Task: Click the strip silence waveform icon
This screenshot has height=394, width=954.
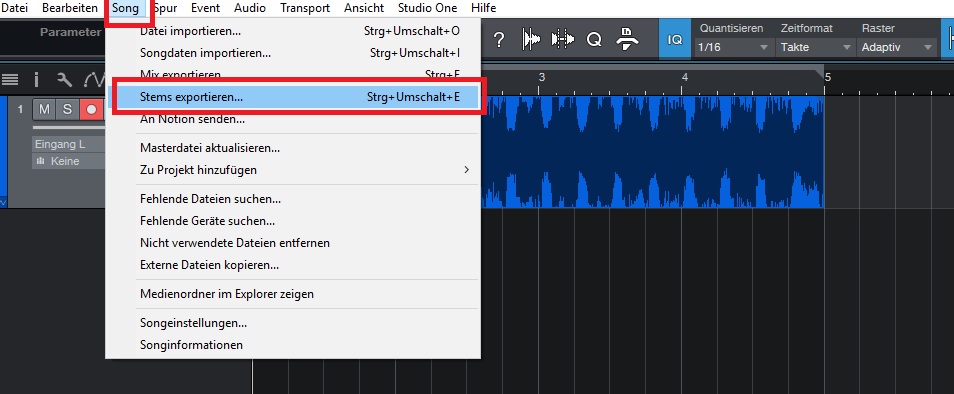Action: (x=531, y=40)
